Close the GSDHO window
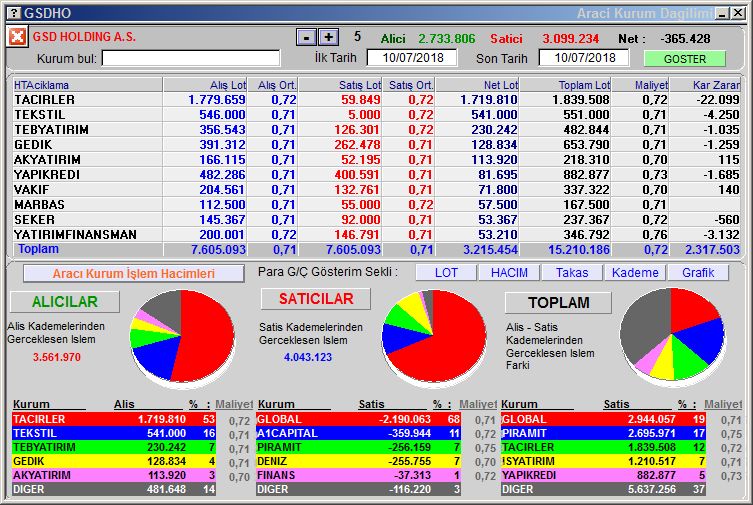The height and width of the screenshot is (505, 753). tap(738, 13)
